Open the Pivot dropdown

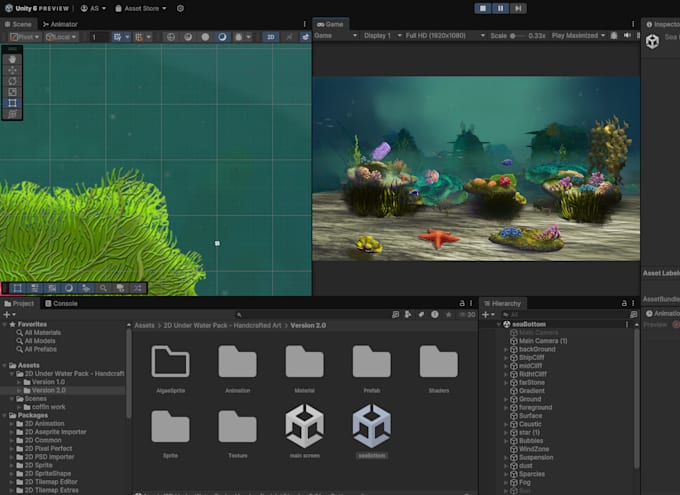point(25,37)
